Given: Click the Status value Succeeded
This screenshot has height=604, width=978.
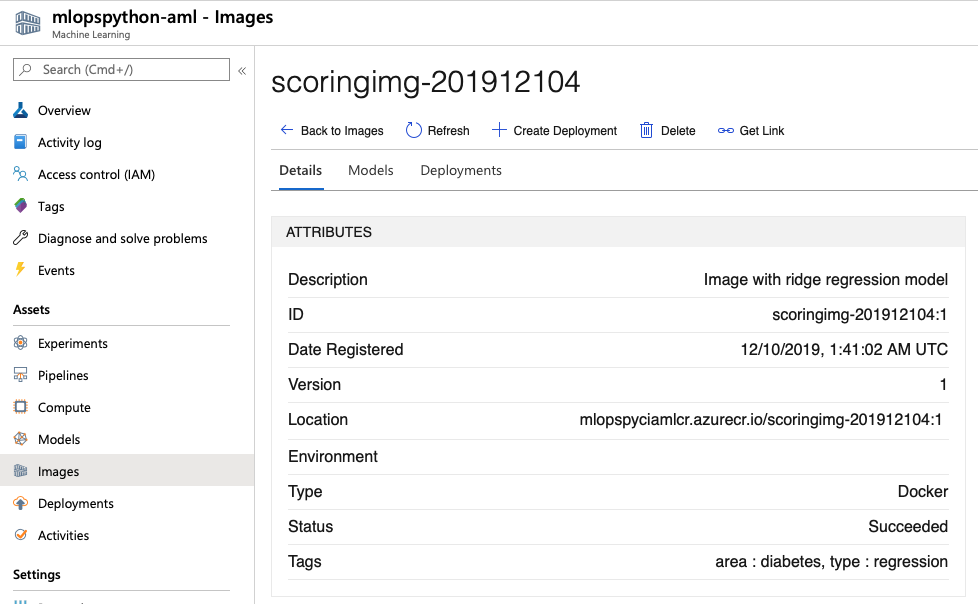Looking at the screenshot, I should [908, 526].
